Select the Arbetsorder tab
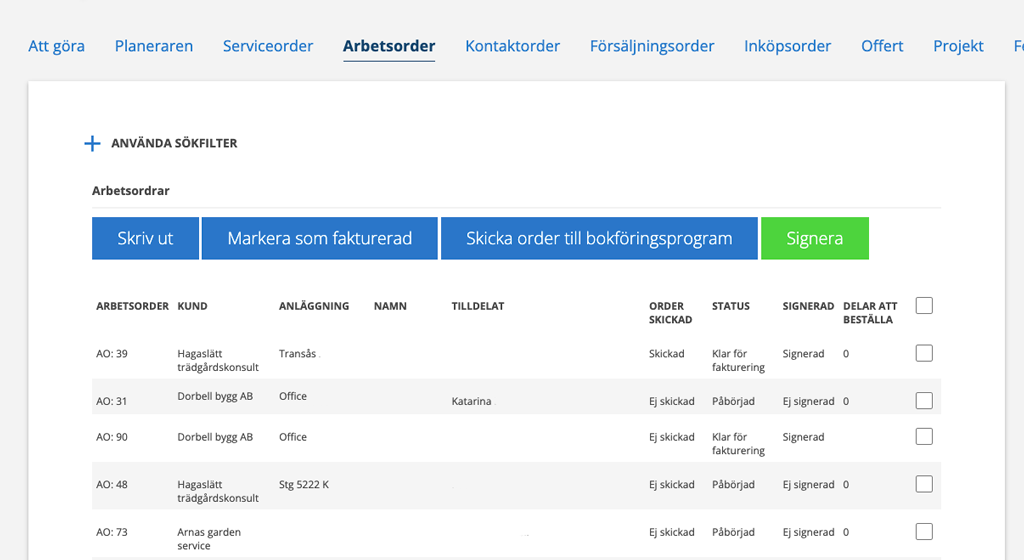This screenshot has width=1024, height=560. [x=389, y=46]
